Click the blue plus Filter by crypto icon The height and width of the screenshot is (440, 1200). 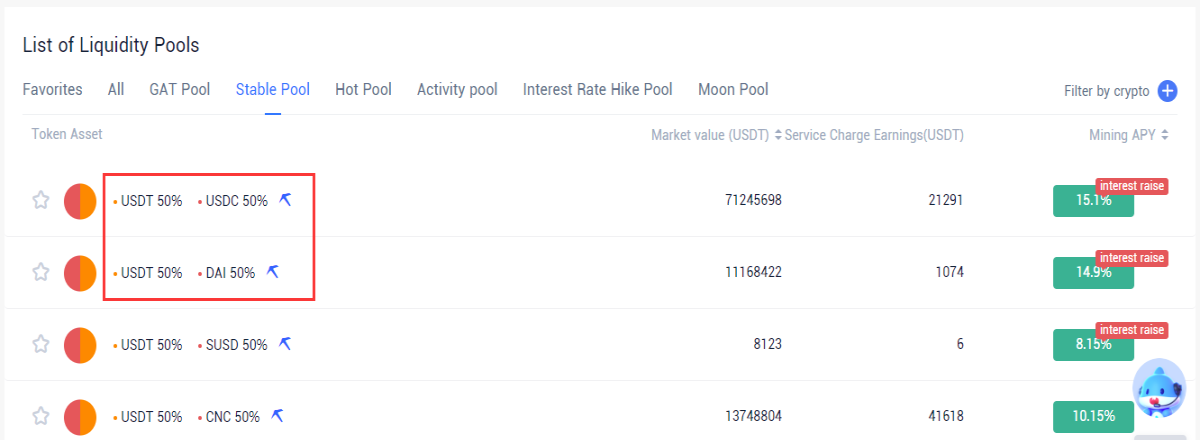tap(1168, 91)
